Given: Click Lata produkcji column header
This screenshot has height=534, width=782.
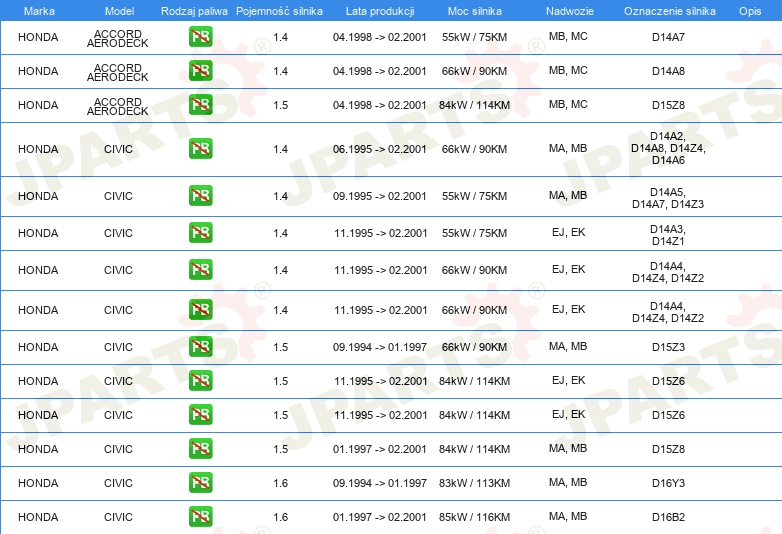Looking at the screenshot, I should coord(380,11).
